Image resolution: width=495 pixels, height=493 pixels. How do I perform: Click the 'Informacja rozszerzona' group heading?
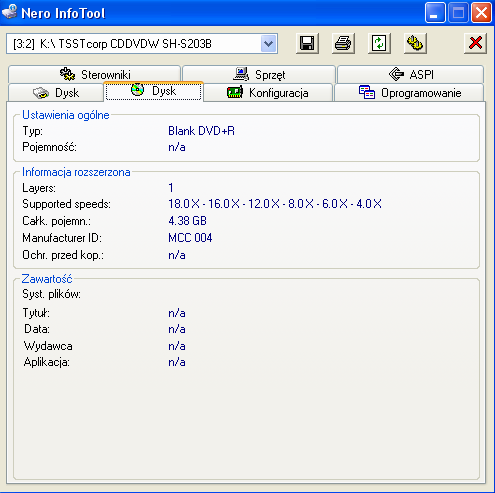76,172
